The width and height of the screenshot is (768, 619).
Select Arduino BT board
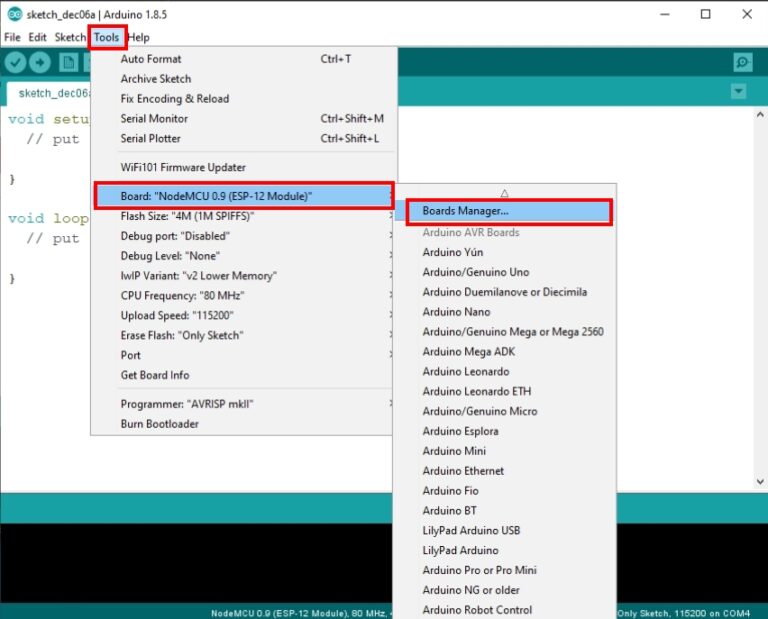[505, 511]
